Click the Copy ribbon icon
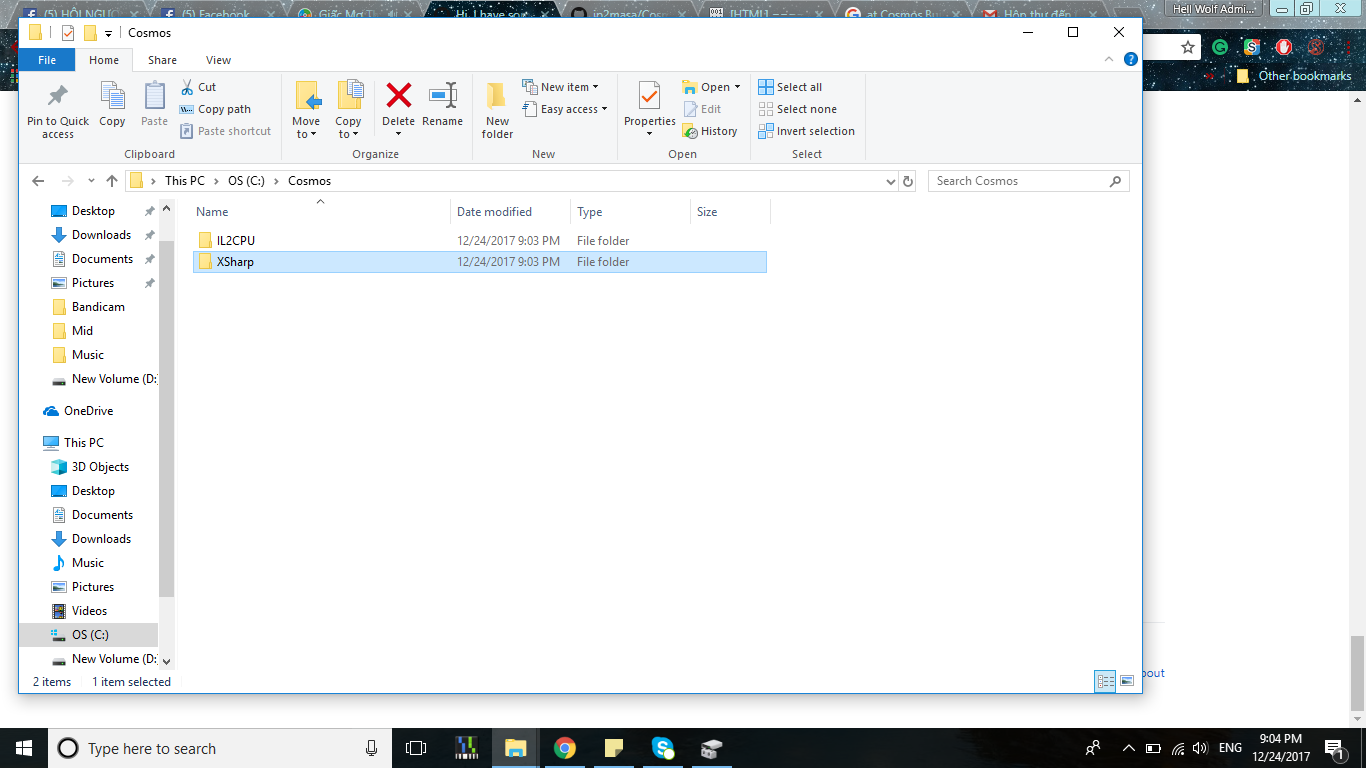The width and height of the screenshot is (1366, 768). [112, 96]
